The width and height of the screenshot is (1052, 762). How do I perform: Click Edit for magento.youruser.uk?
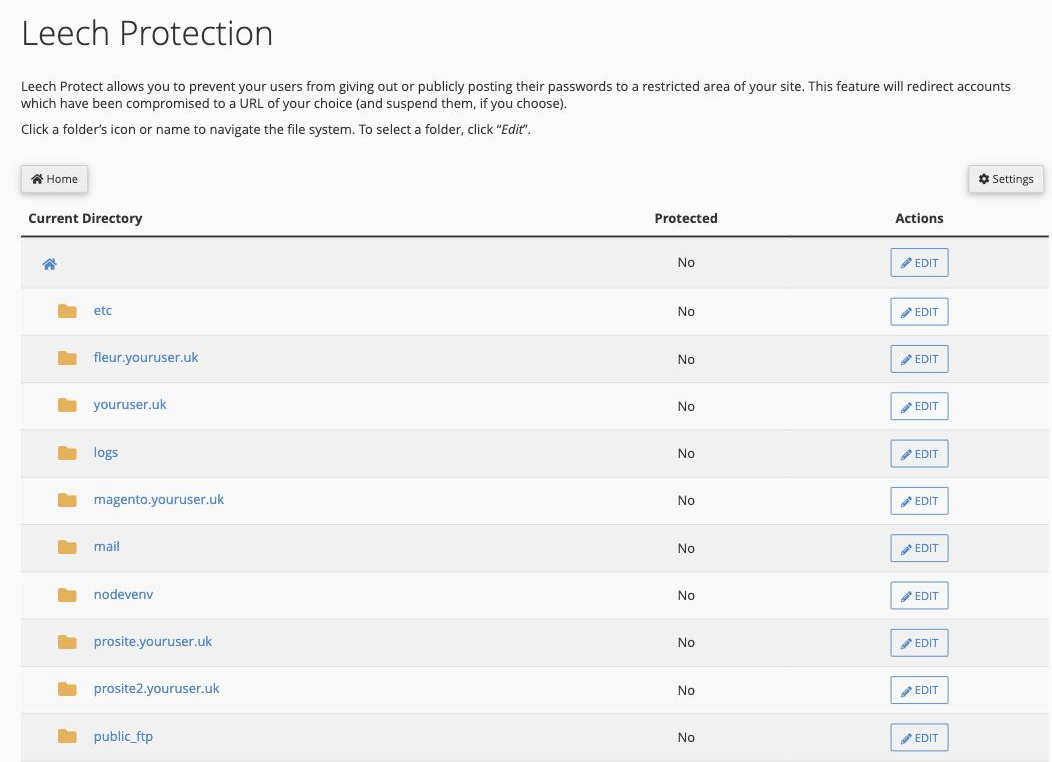[x=919, y=501]
